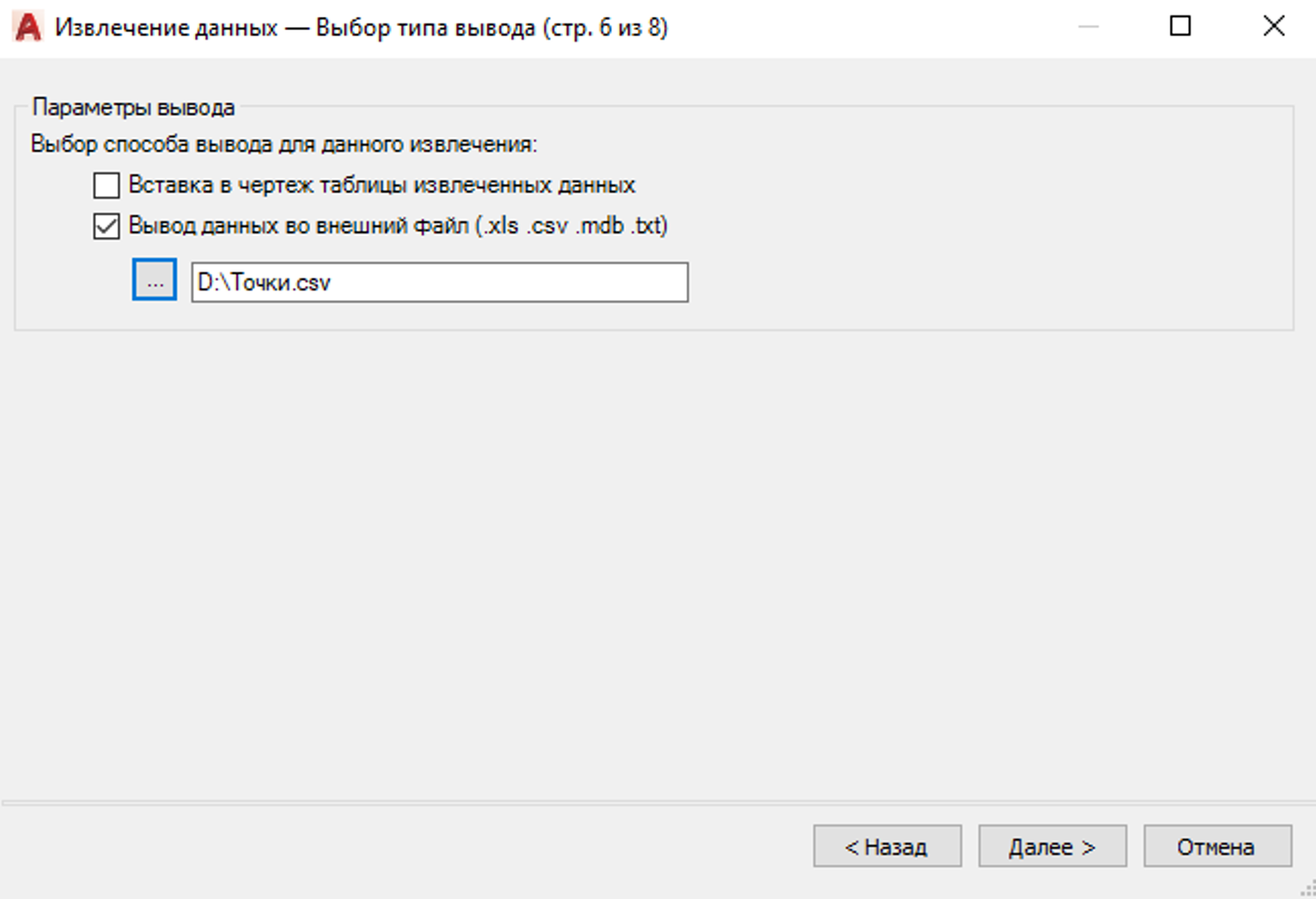Click the AutoCAD logo in the title bar
Viewport: 1316px width, 899px height.
28,28
